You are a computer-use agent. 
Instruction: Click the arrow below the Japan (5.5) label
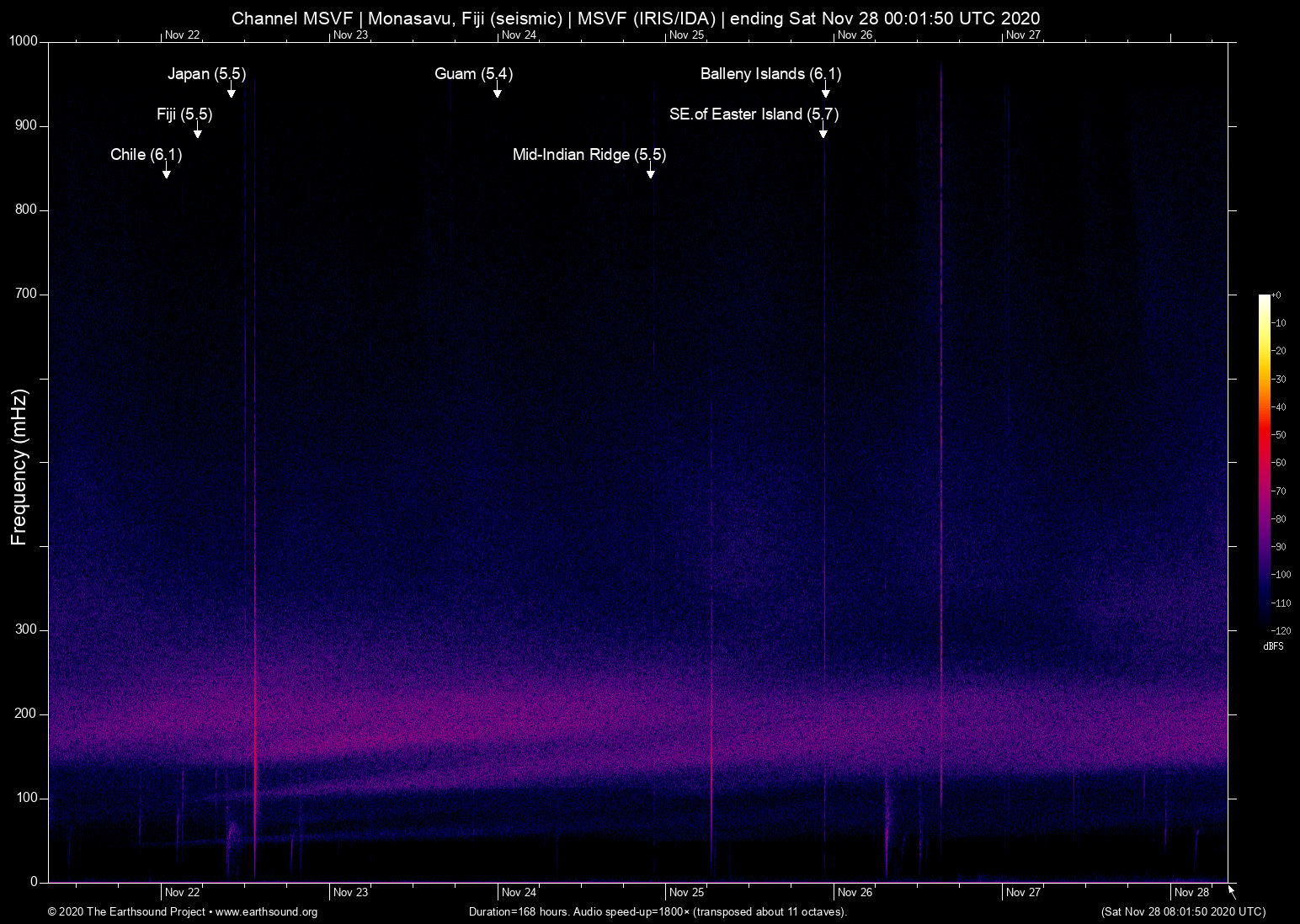point(232,91)
